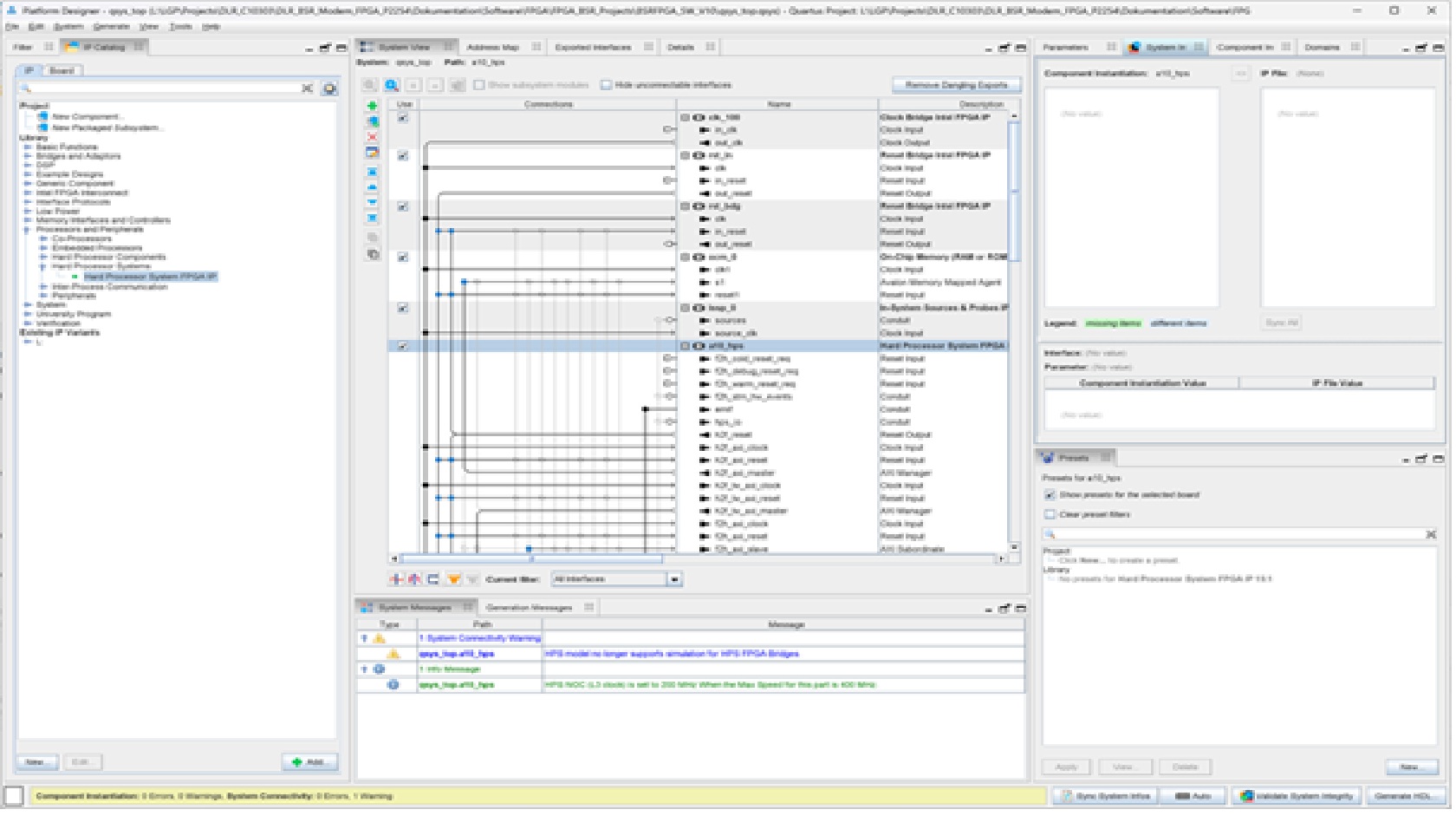1456x816 pixels.
Task: Click the Validate System Integrity button
Action: point(1297,796)
